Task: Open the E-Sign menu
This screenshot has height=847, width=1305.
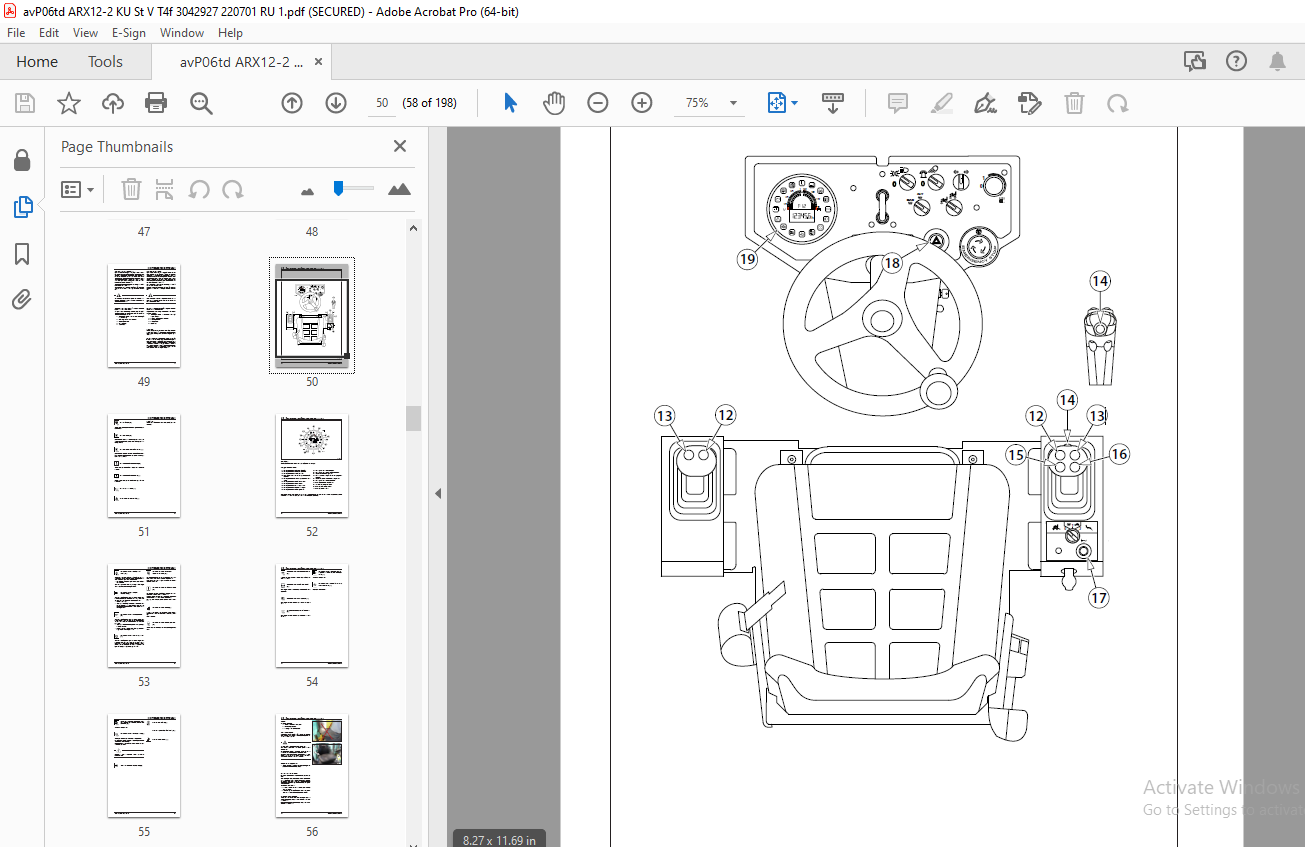Action: point(129,33)
